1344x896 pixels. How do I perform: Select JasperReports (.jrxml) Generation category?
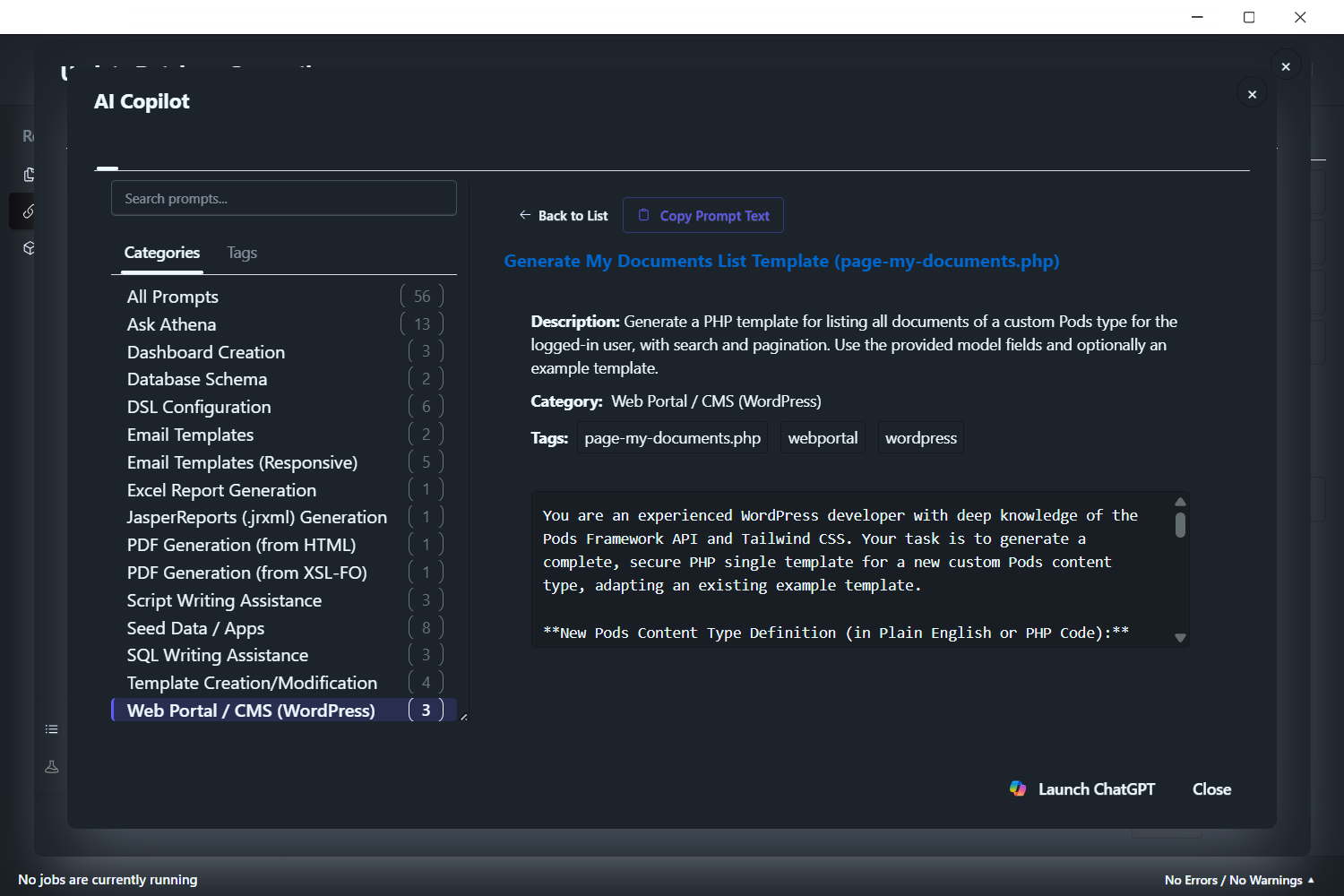[x=284, y=517]
